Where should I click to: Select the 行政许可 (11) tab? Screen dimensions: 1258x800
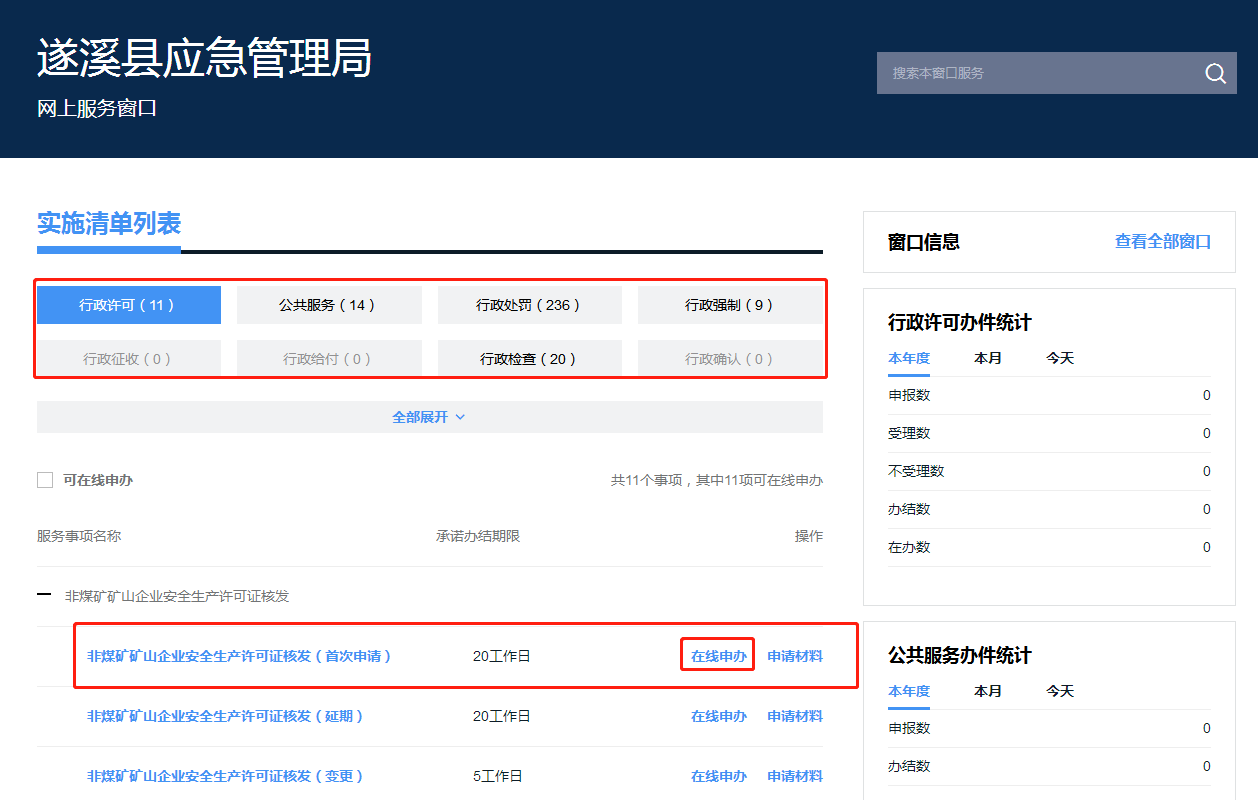click(128, 305)
